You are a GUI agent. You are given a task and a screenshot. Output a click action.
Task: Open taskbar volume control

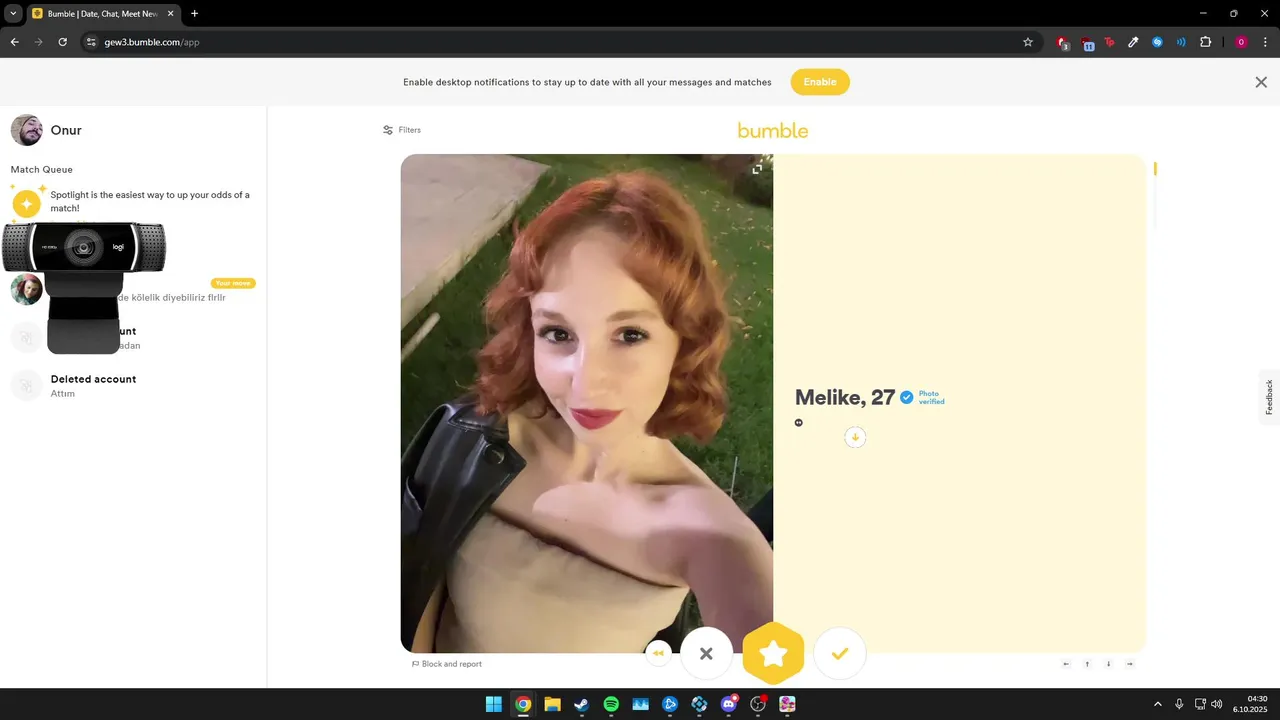pos(1217,704)
